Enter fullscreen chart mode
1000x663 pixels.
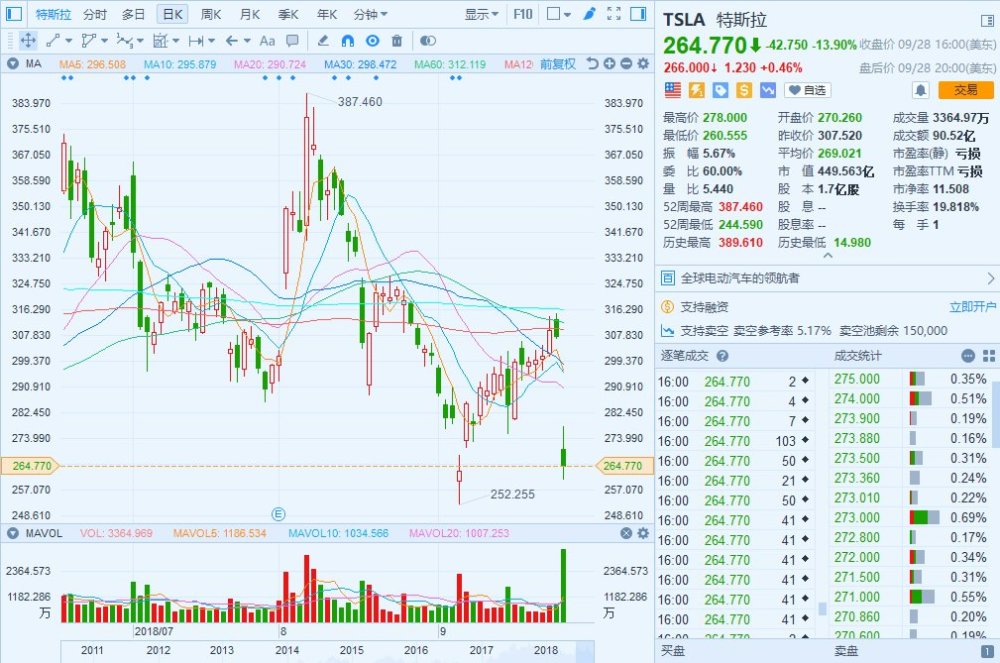click(x=614, y=14)
